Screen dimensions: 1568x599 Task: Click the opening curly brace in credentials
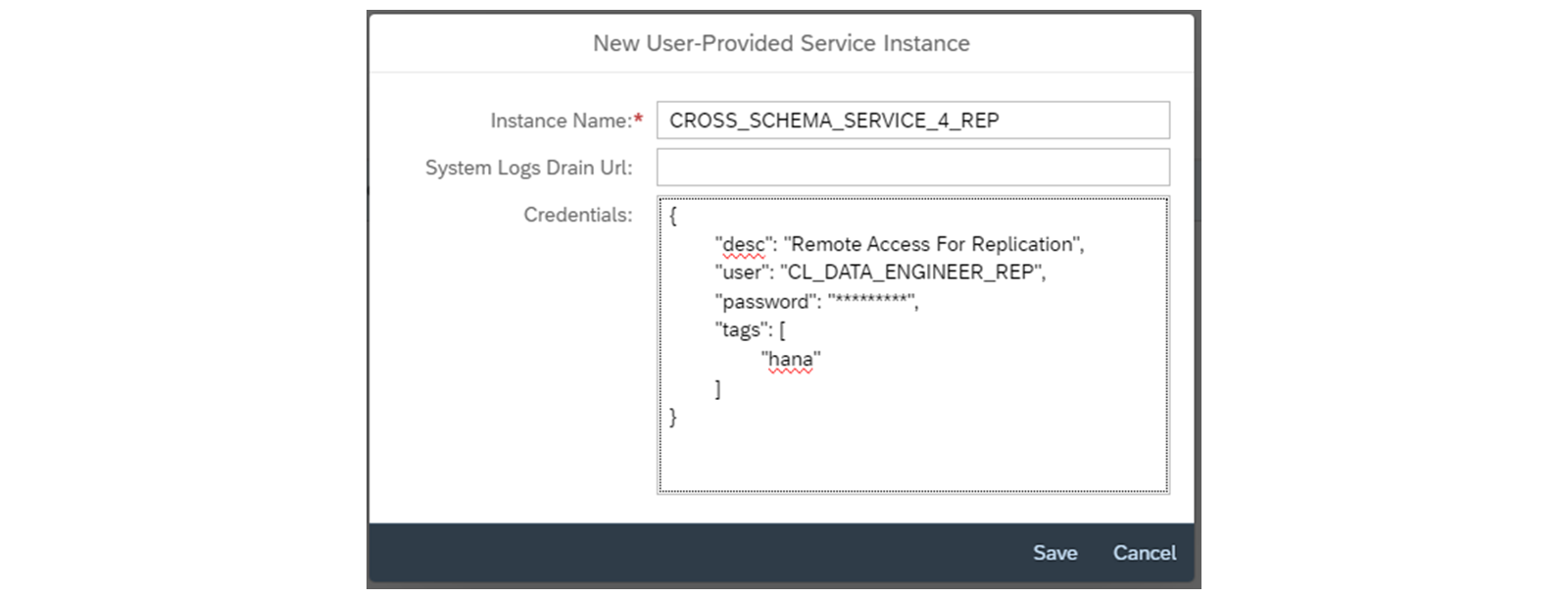673,216
